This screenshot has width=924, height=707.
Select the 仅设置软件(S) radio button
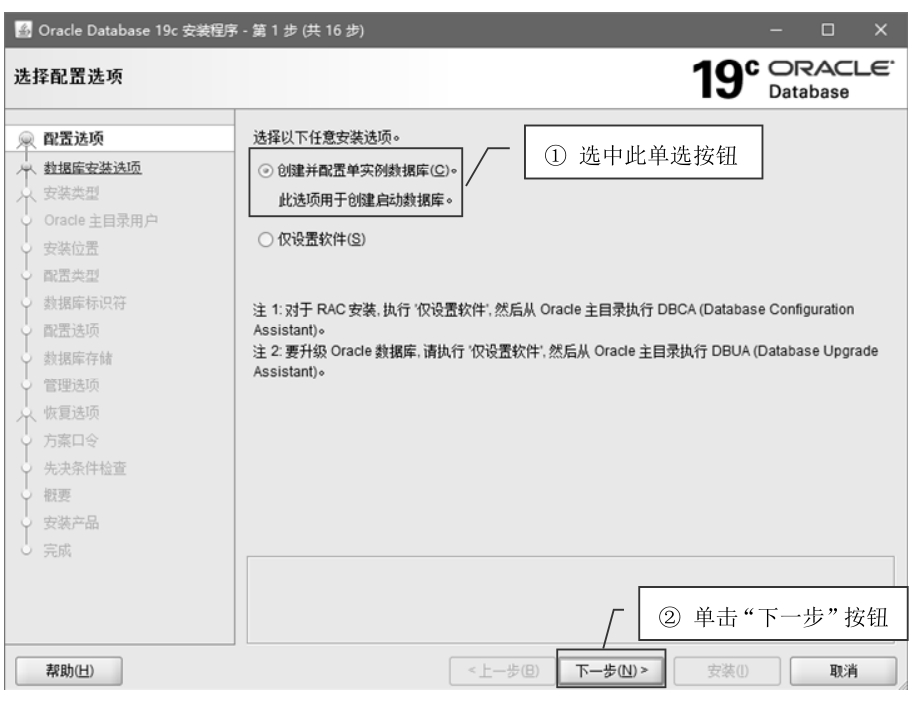point(266,239)
